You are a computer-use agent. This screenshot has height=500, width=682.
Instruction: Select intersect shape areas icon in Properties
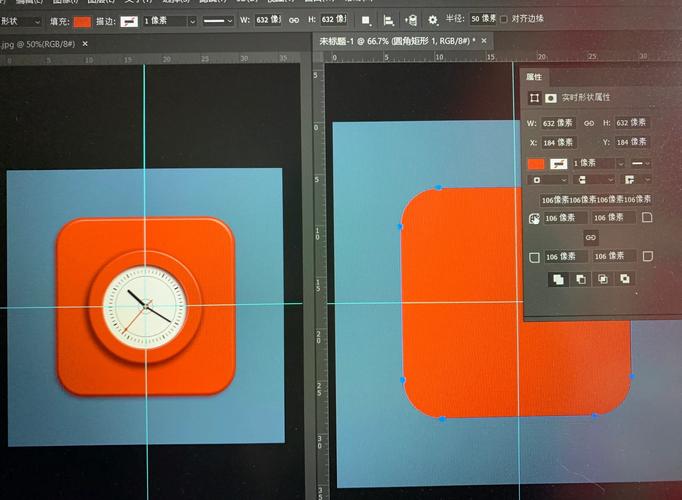pyautogui.click(x=602, y=280)
